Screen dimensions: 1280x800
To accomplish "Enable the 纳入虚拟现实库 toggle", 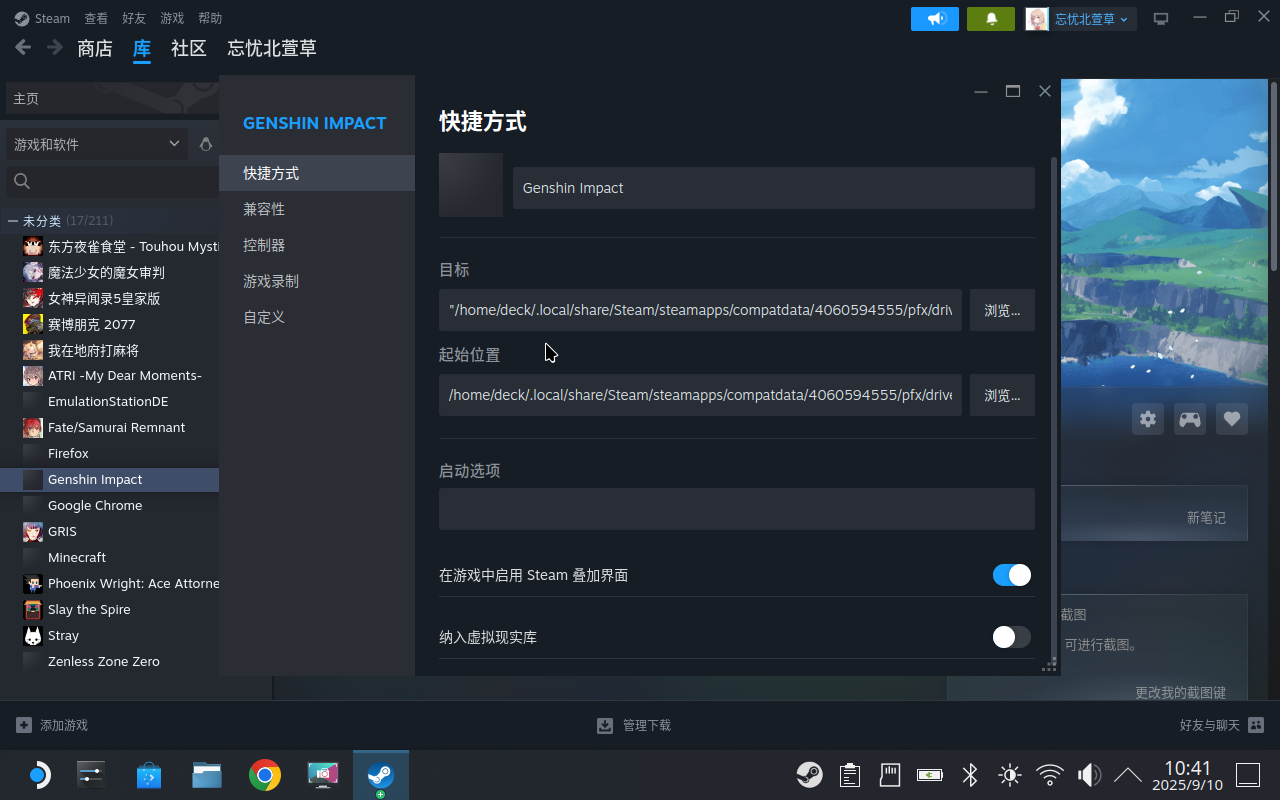I will [x=1011, y=637].
